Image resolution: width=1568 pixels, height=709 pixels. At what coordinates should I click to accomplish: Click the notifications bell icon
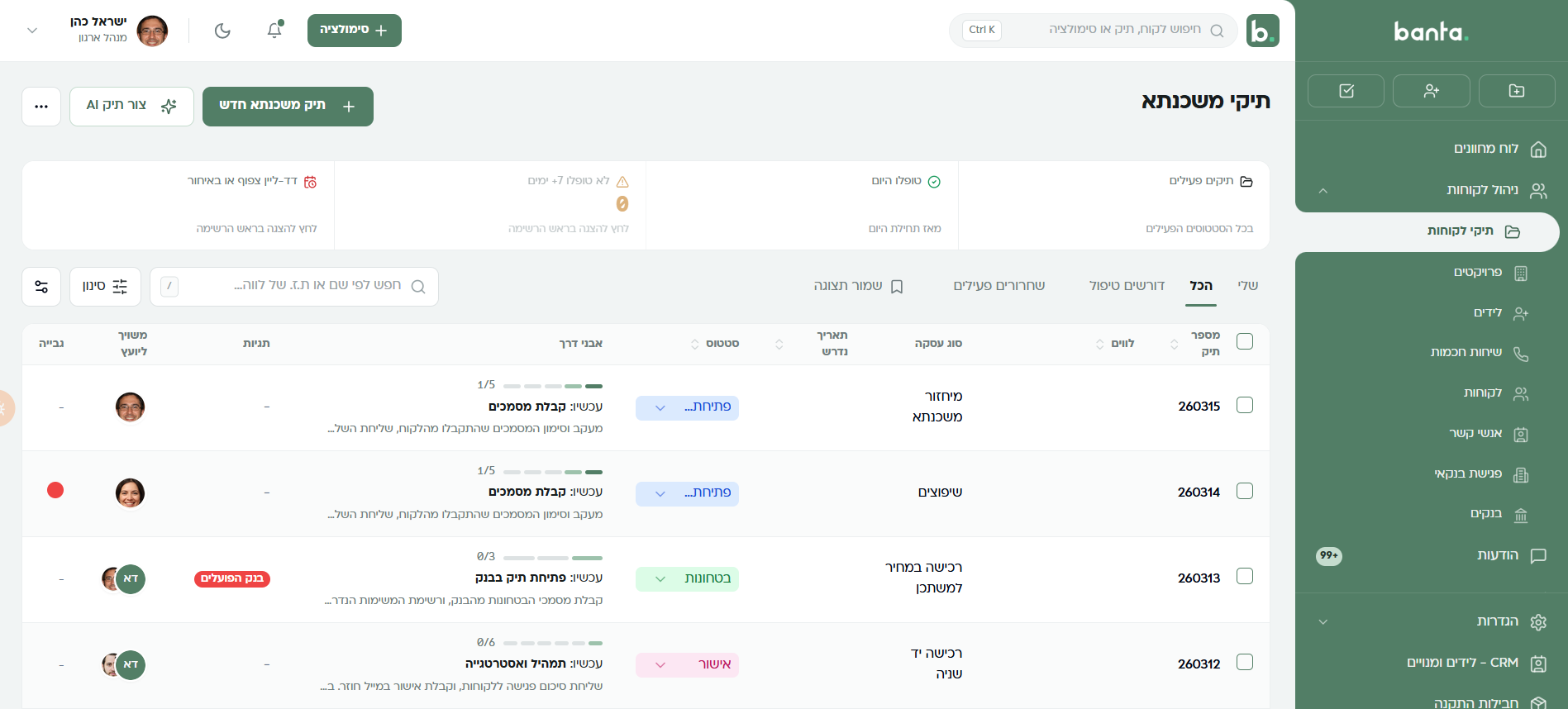274,31
